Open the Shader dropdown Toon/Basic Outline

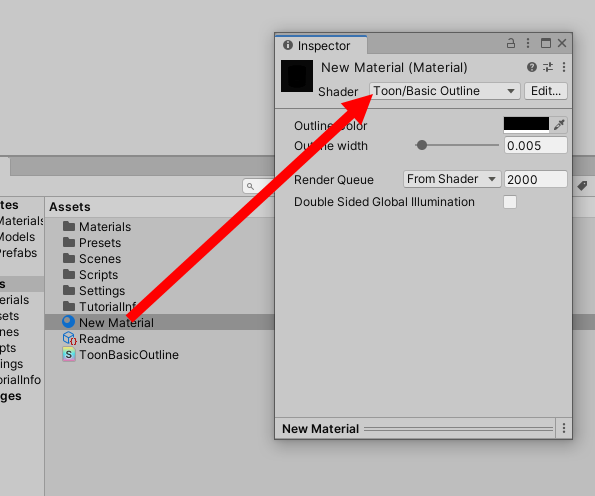pyautogui.click(x=444, y=91)
